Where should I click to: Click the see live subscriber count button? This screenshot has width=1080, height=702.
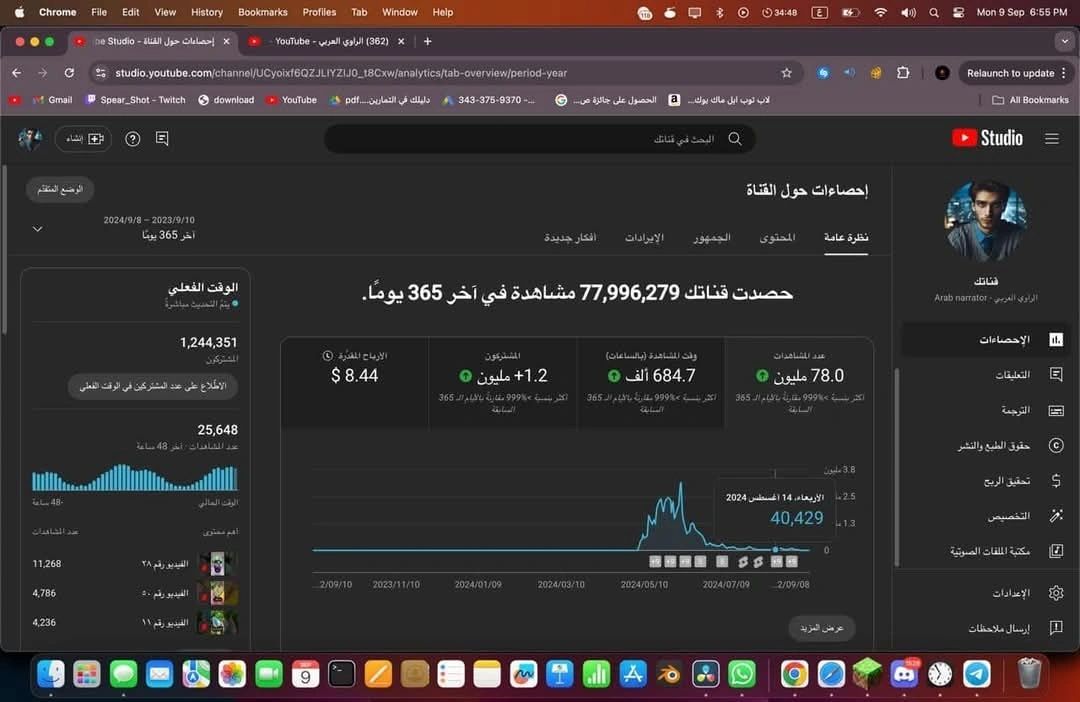[152, 386]
